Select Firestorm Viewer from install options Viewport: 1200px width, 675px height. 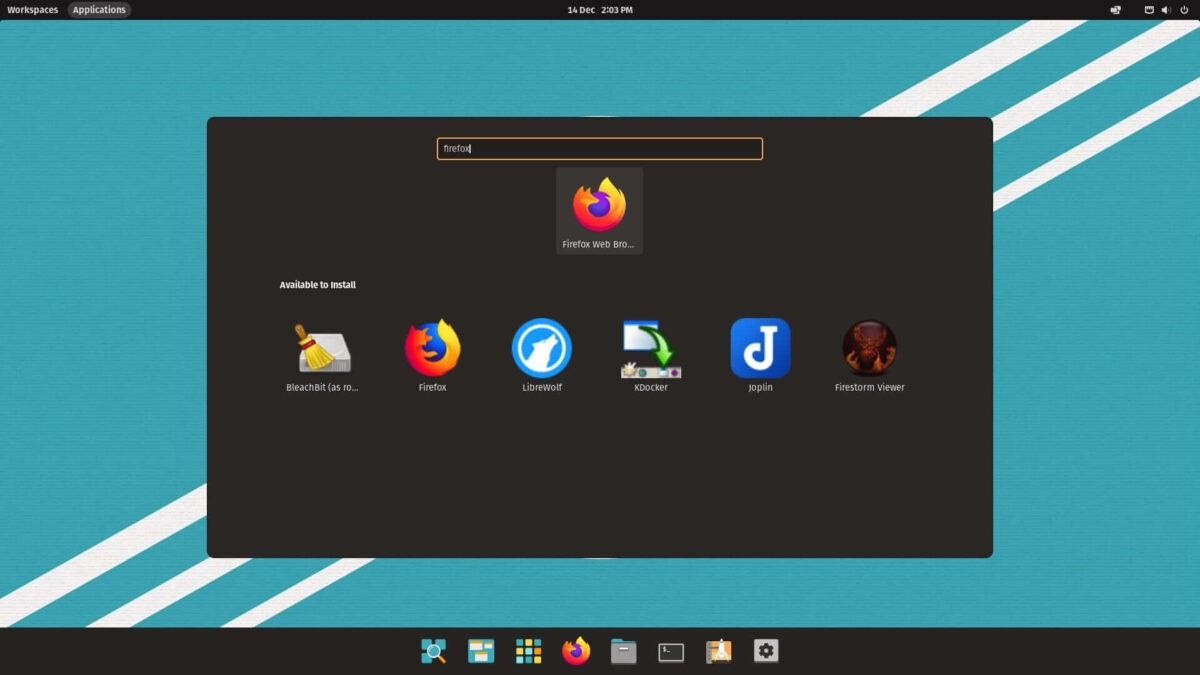[869, 350]
